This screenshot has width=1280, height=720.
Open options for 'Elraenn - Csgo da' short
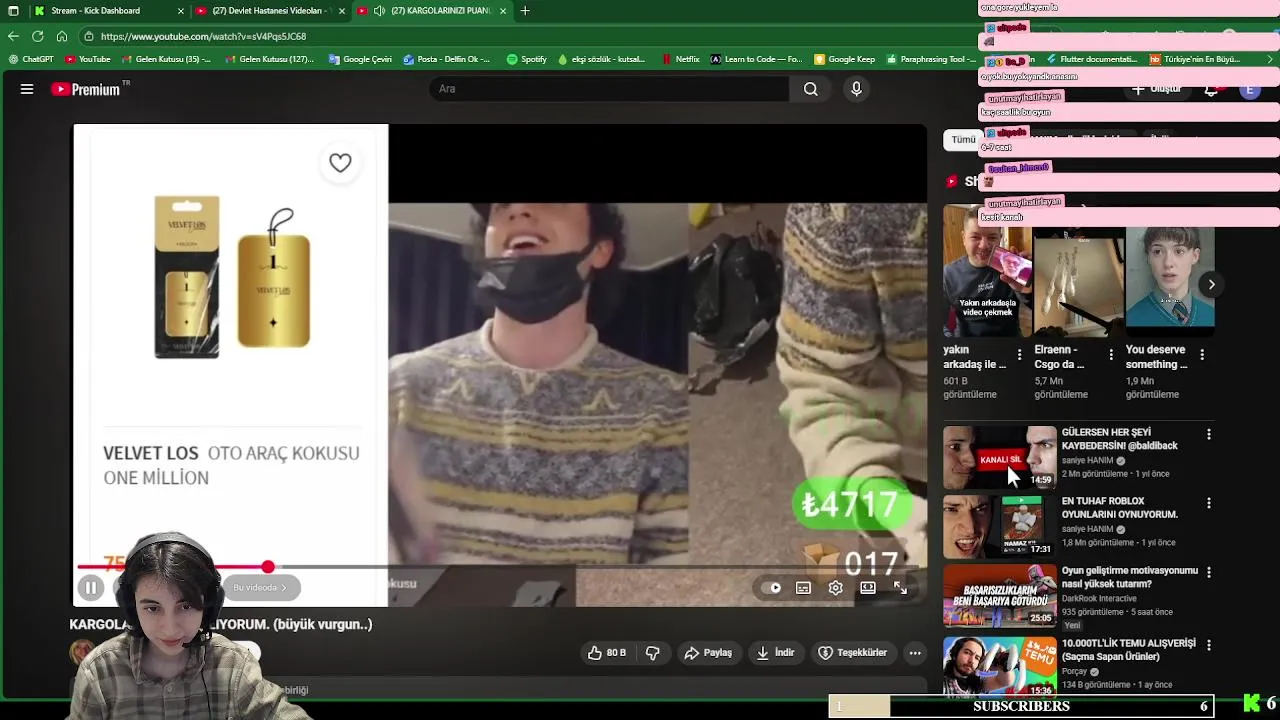pos(1111,355)
